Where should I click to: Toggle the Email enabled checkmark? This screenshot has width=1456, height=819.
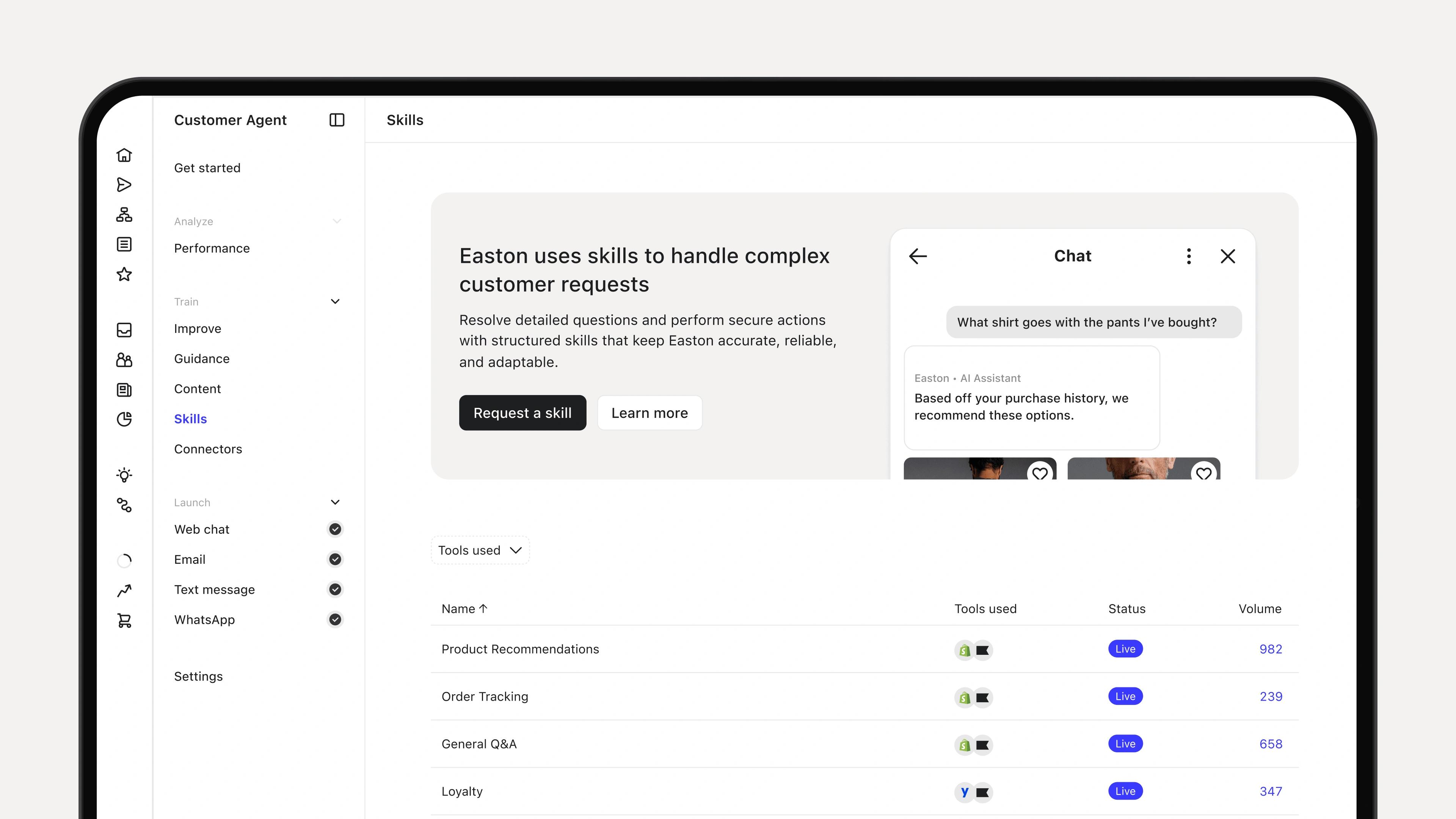pos(335,559)
